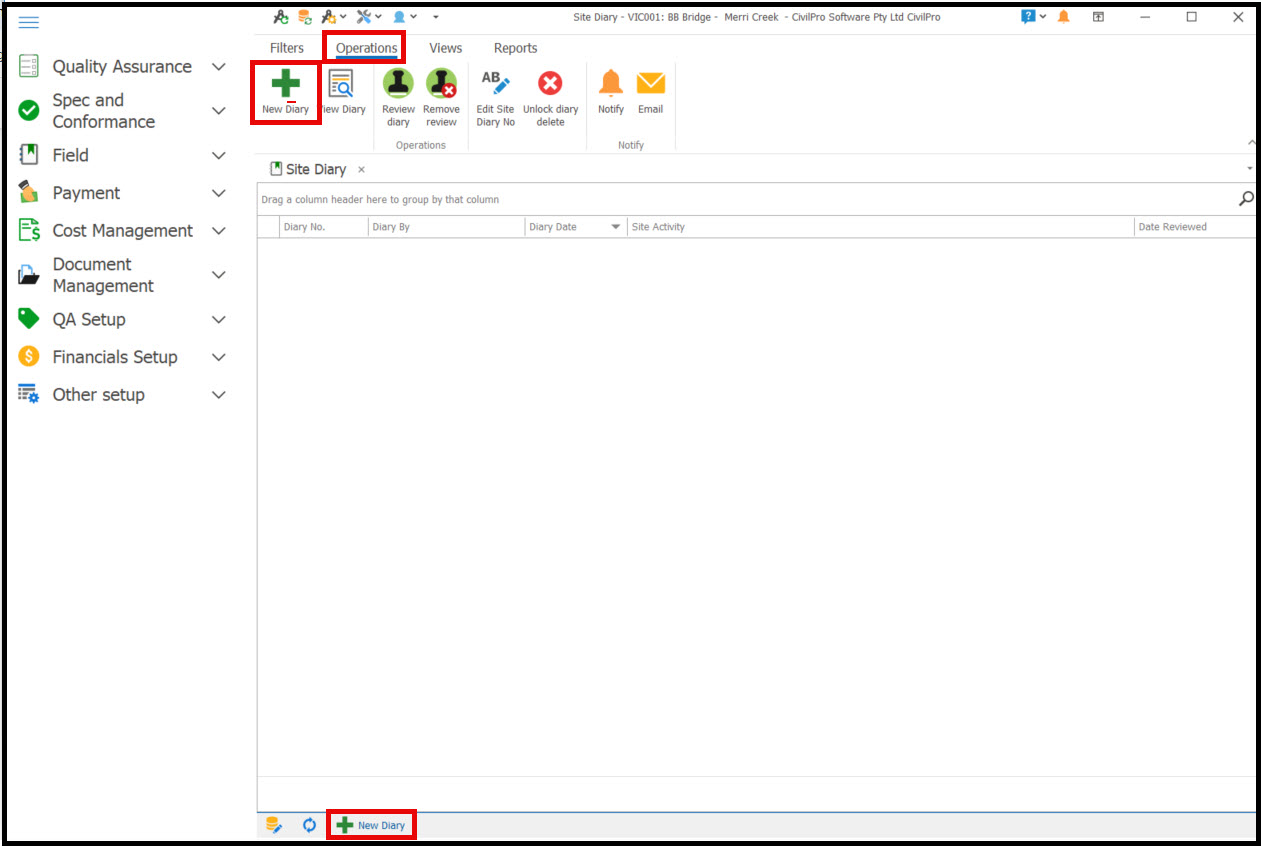
Task: Expand the Quality Assurance section
Action: (219, 67)
